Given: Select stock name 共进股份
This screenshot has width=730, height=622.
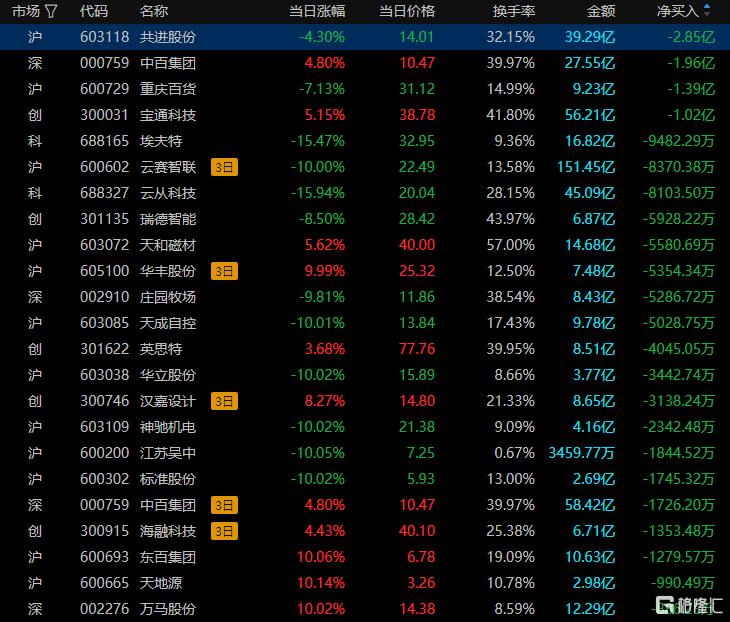Looking at the screenshot, I should pyautogui.click(x=168, y=37).
